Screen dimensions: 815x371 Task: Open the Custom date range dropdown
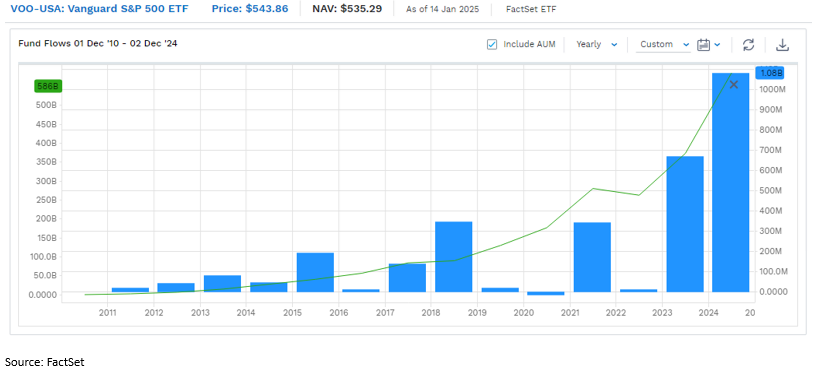click(664, 45)
